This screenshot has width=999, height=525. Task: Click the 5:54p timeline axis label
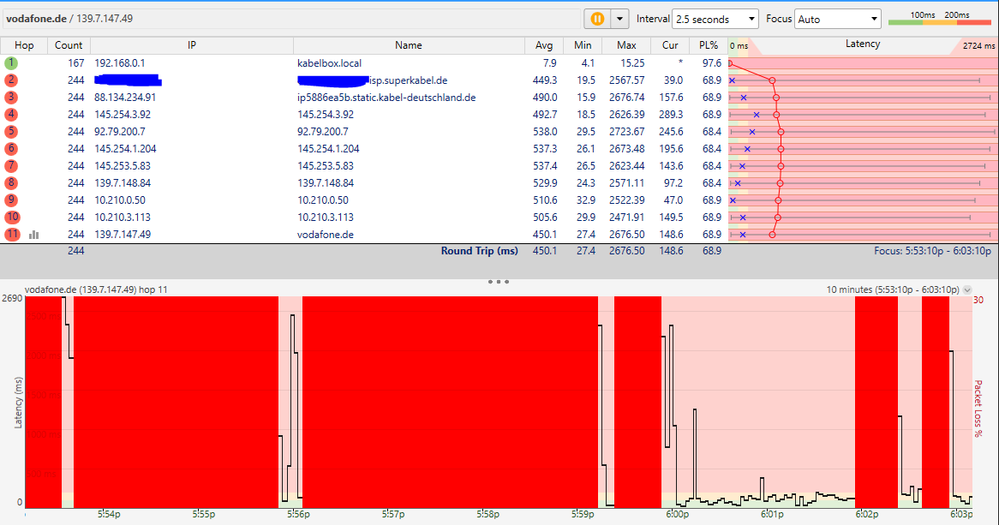click(109, 514)
